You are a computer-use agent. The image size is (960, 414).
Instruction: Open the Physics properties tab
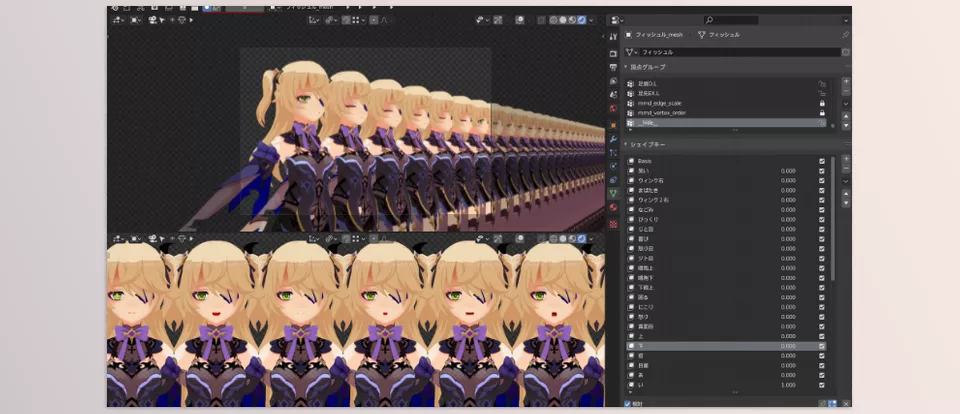(613, 166)
